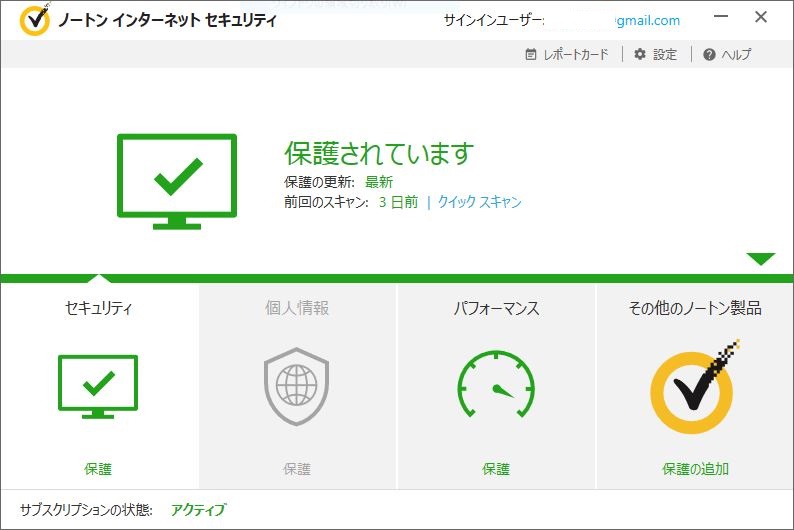Click the Performance speedometer gauge icon
The height and width of the screenshot is (530, 794).
[496, 384]
